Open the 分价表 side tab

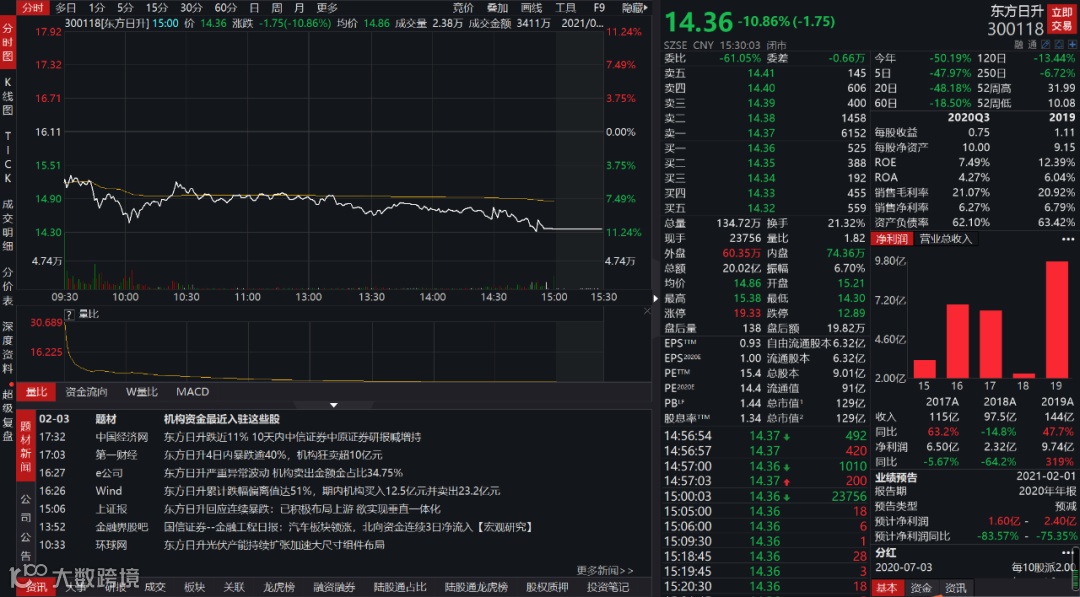[x=8, y=286]
